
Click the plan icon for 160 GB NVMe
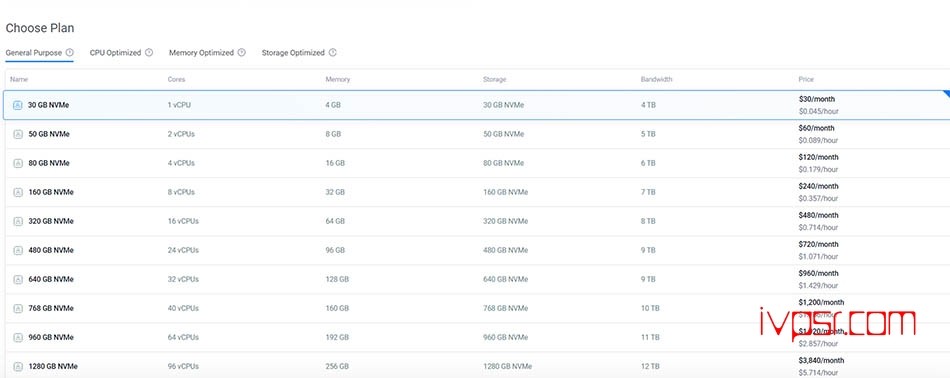[18, 193]
